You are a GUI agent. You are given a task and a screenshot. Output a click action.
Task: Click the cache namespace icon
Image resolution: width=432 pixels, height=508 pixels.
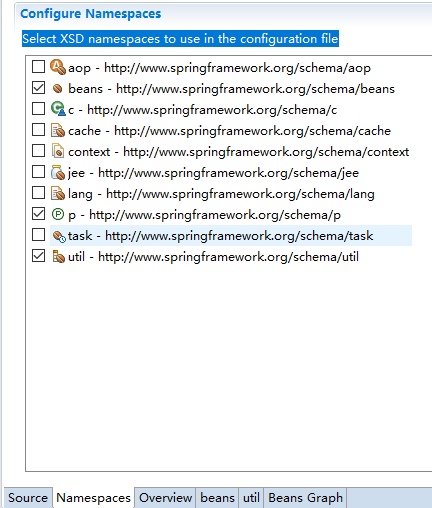(58, 130)
